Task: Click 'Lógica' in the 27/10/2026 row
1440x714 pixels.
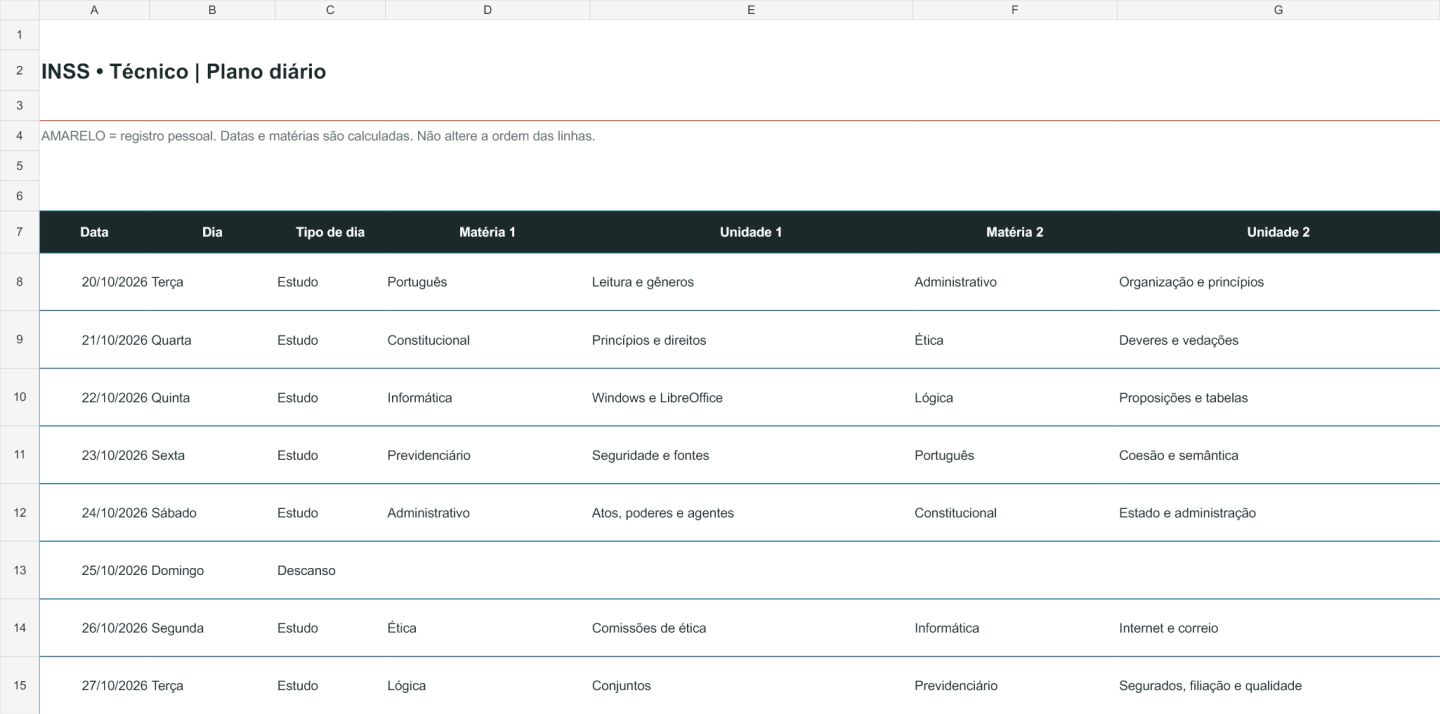Action: (487, 686)
